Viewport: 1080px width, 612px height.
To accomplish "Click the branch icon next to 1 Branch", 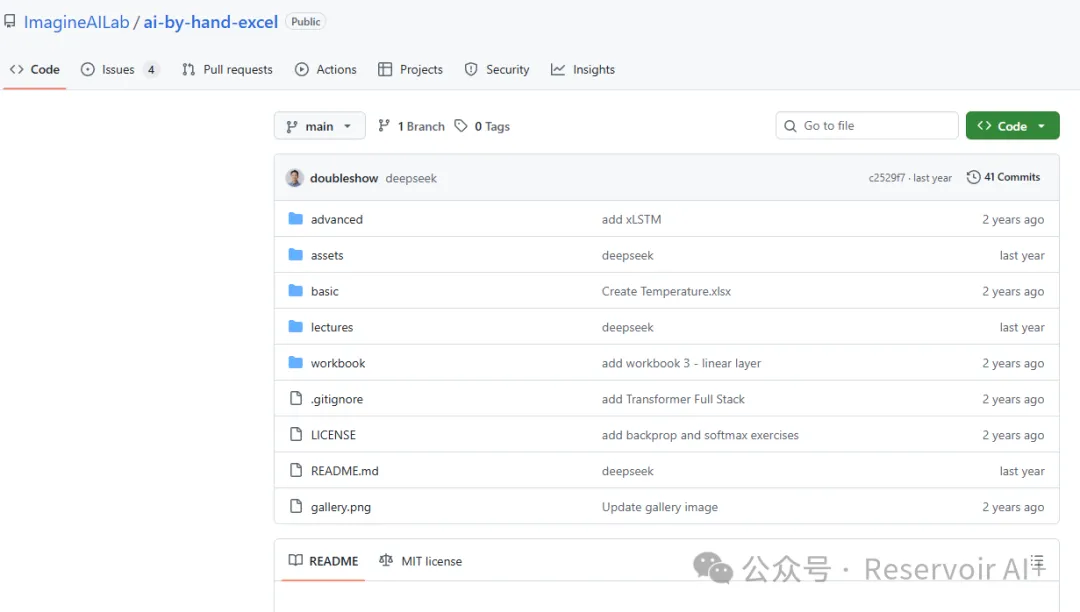I will (x=384, y=125).
